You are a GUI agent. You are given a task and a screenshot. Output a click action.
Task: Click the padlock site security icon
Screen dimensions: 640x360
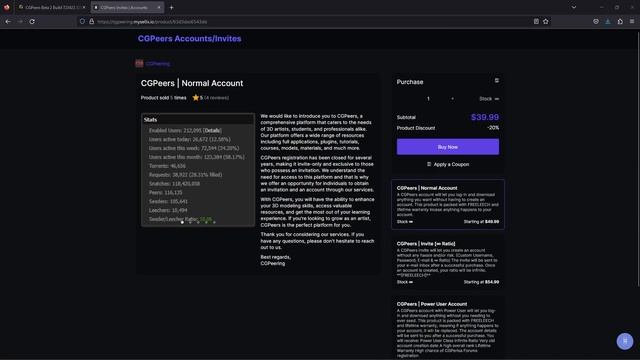tap(91, 22)
